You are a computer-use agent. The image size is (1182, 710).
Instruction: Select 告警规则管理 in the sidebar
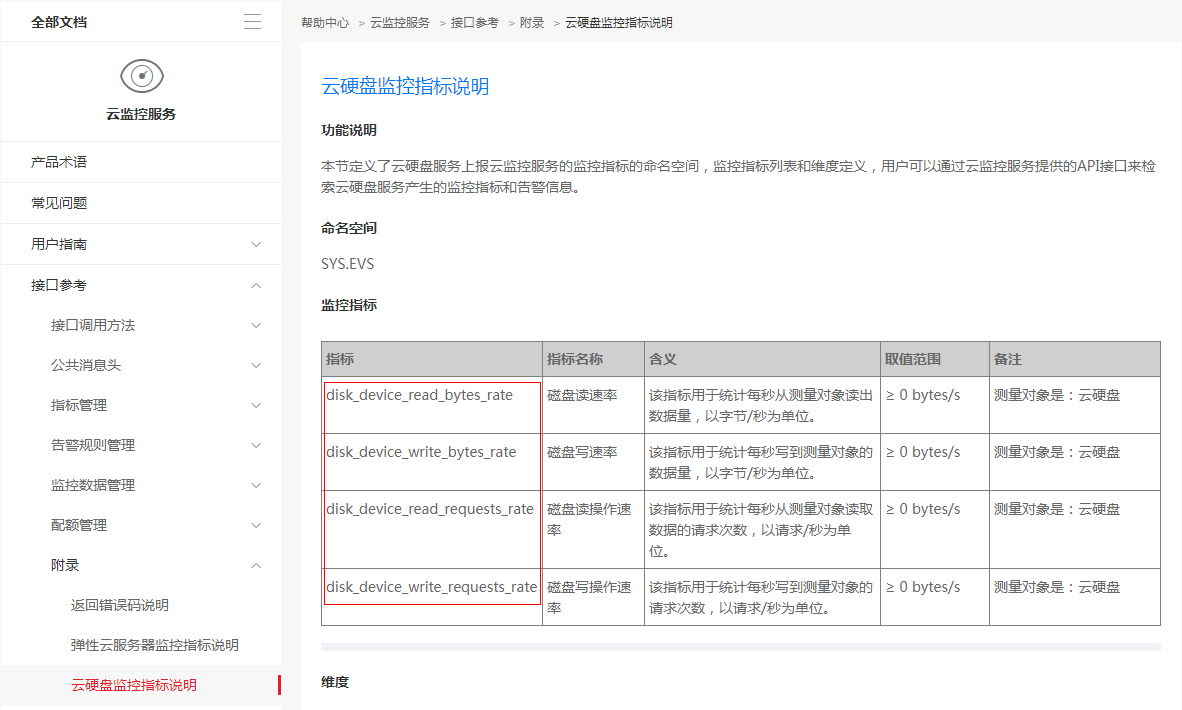pos(93,445)
